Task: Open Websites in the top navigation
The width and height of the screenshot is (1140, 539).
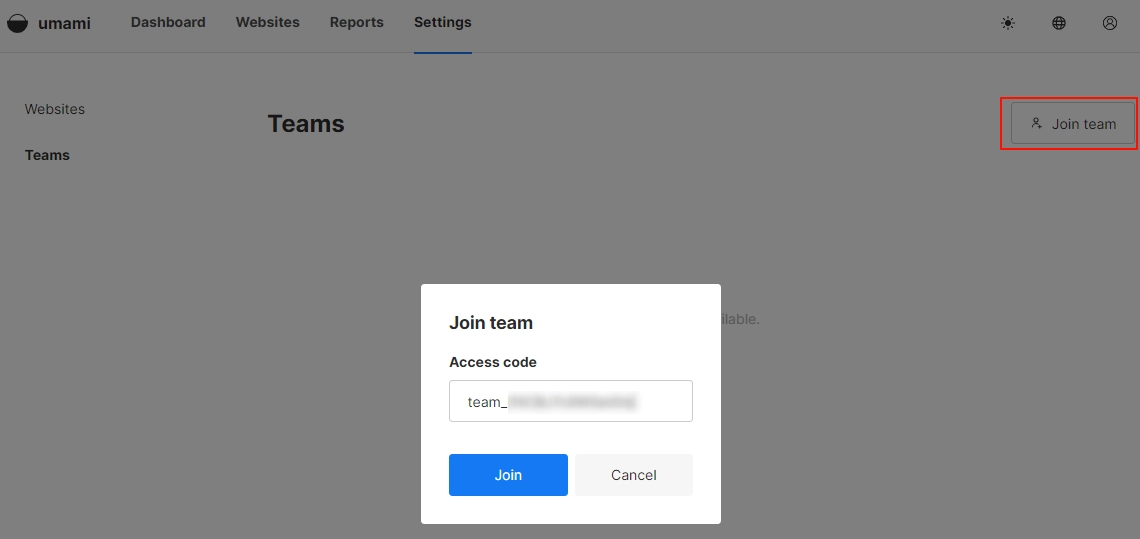Action: point(268,22)
